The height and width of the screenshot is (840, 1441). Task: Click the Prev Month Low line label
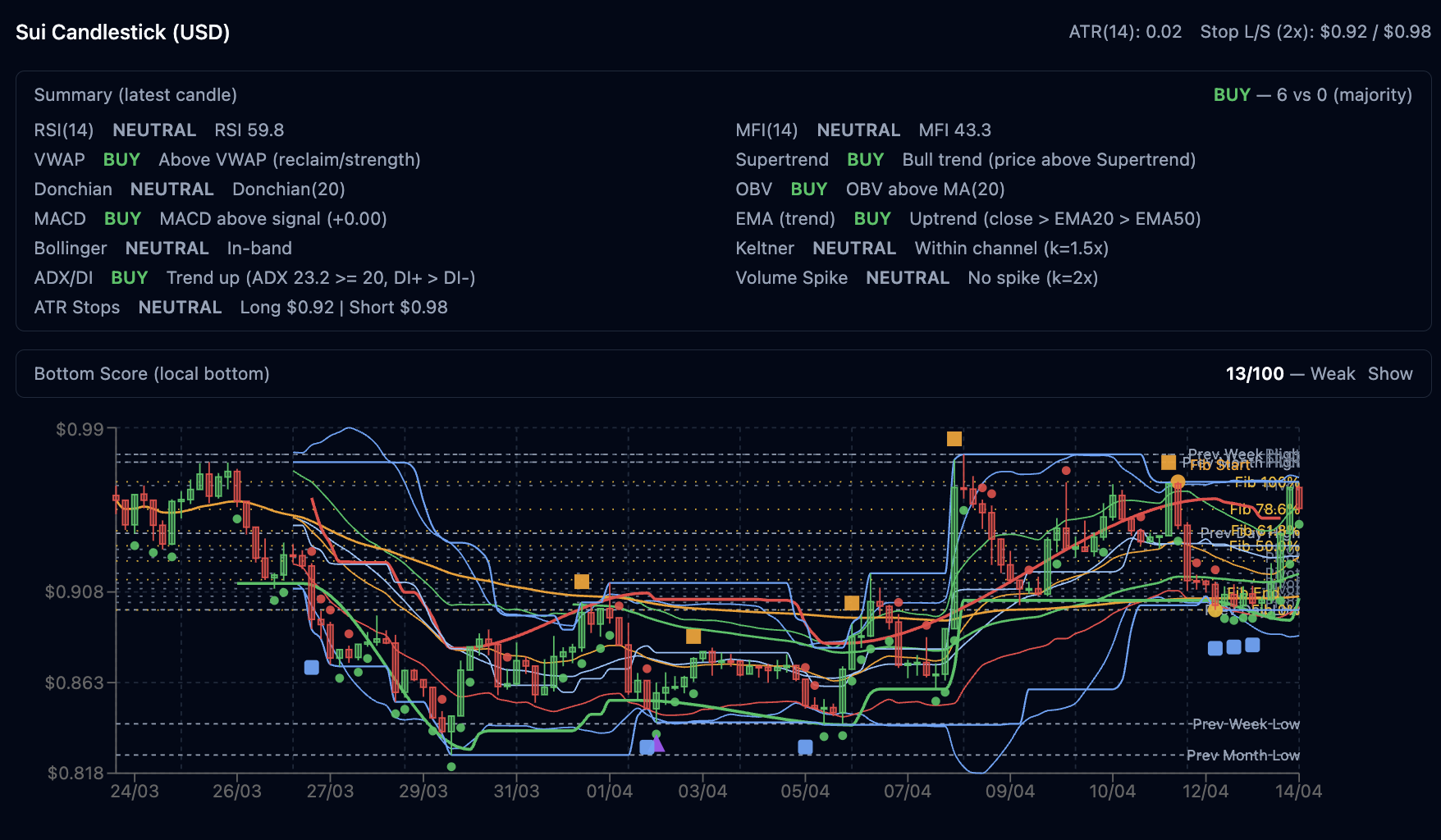1242,755
